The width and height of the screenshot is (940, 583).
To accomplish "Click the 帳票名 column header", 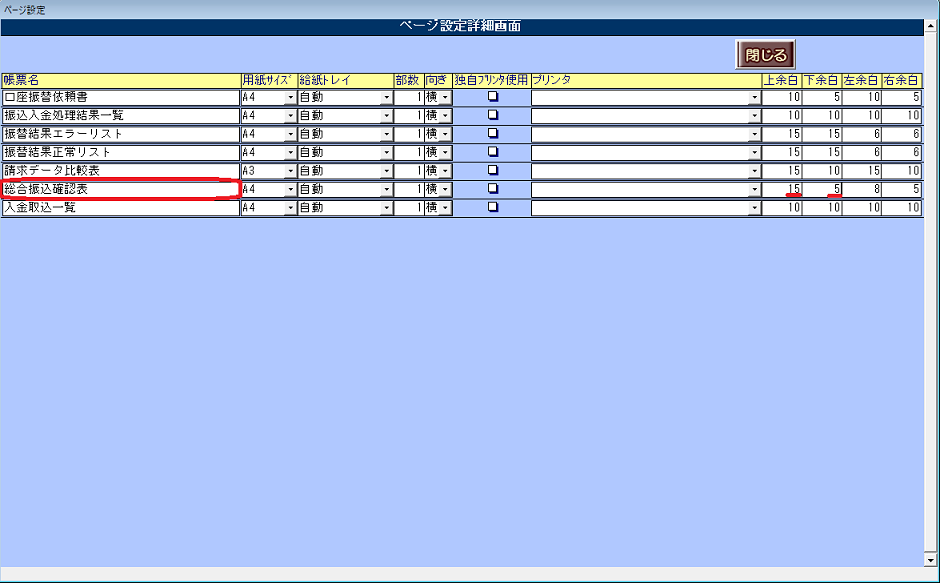I will coord(120,79).
